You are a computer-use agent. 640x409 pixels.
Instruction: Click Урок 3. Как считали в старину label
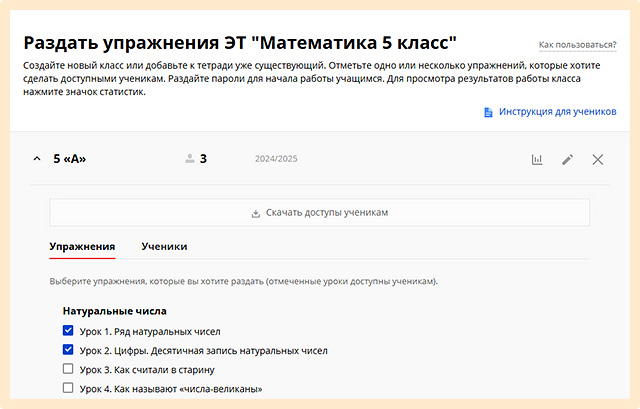tap(147, 370)
